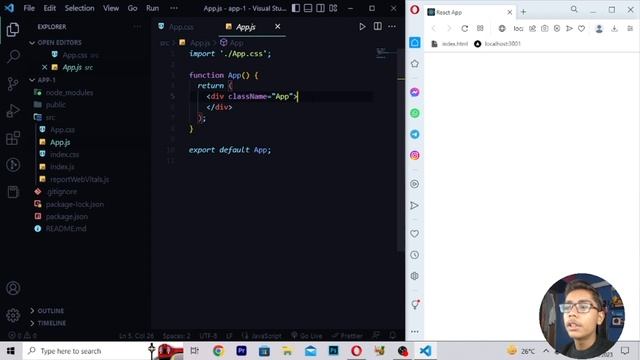Open editor More Actions ellipsis
Viewport: 640px width, 360px height.
pos(392,27)
